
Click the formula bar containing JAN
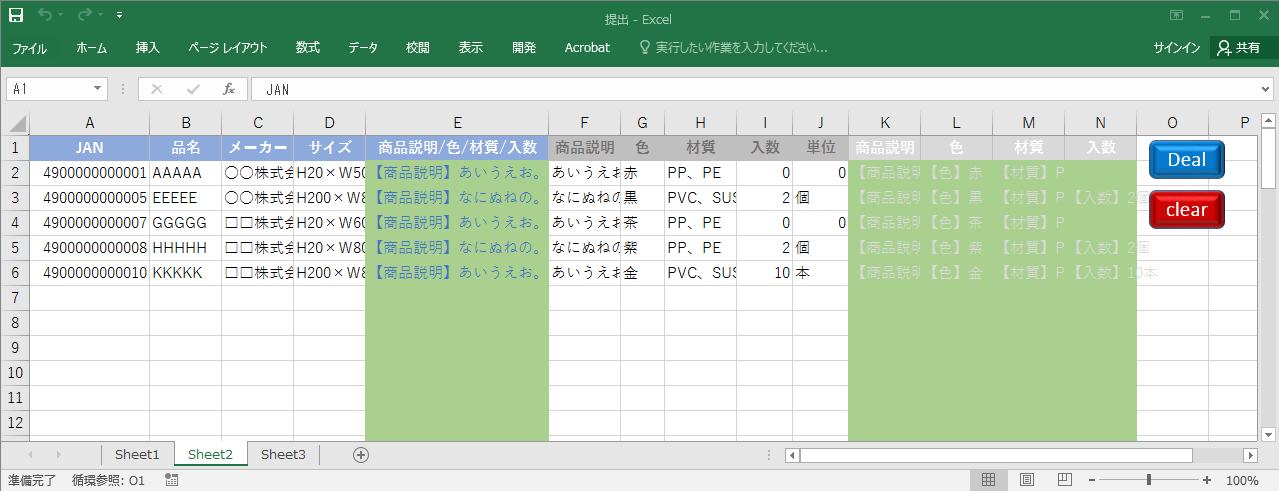(755, 89)
